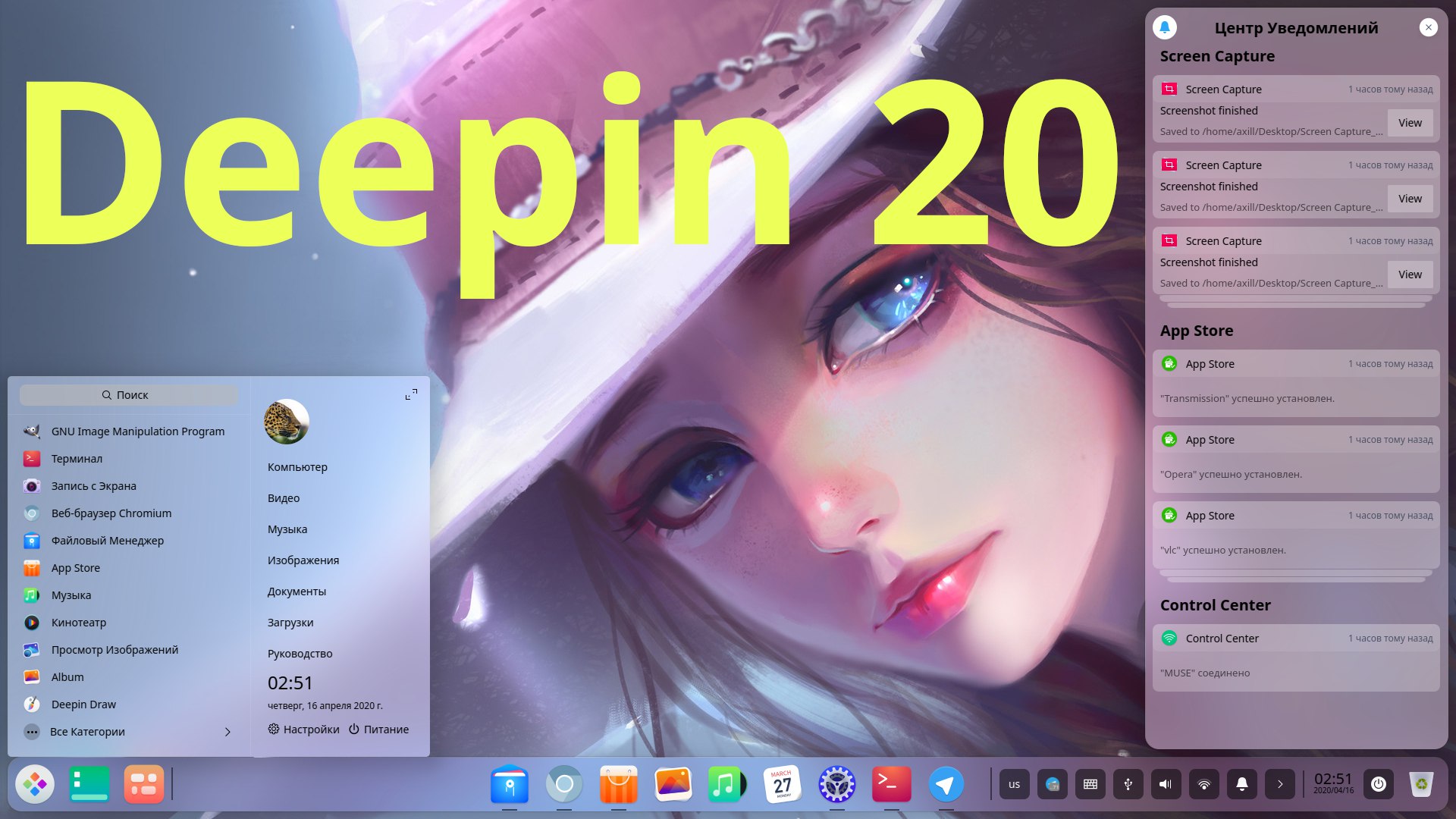The height and width of the screenshot is (819, 1456).
Task: Open Руководство manual link
Action: pos(300,654)
